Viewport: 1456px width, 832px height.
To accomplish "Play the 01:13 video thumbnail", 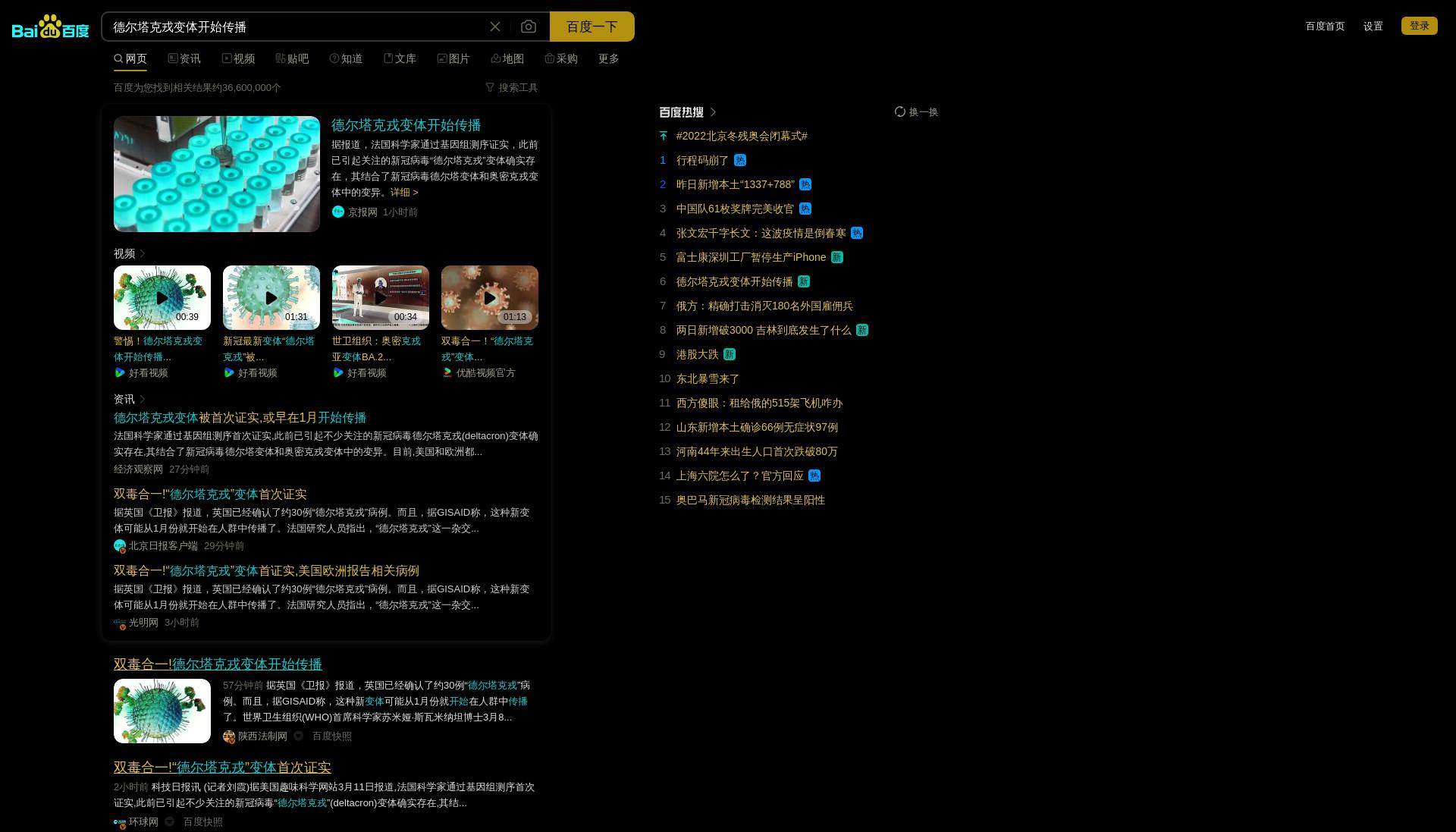I will [x=490, y=297].
